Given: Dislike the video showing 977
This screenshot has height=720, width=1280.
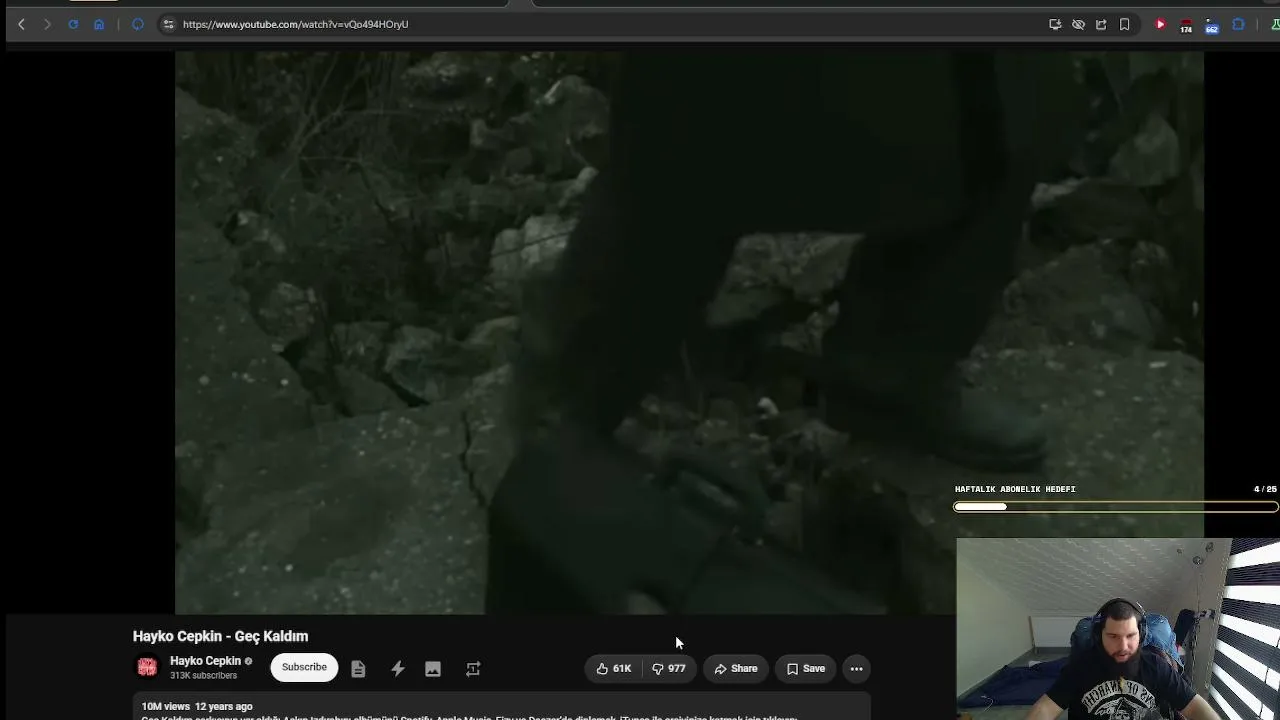Looking at the screenshot, I should point(669,668).
